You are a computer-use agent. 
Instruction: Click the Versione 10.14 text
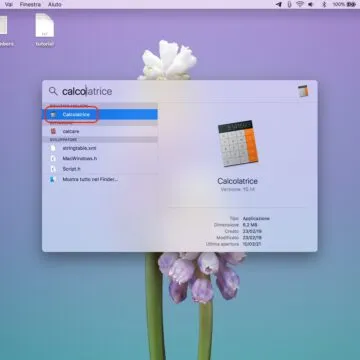pyautogui.click(x=238, y=189)
